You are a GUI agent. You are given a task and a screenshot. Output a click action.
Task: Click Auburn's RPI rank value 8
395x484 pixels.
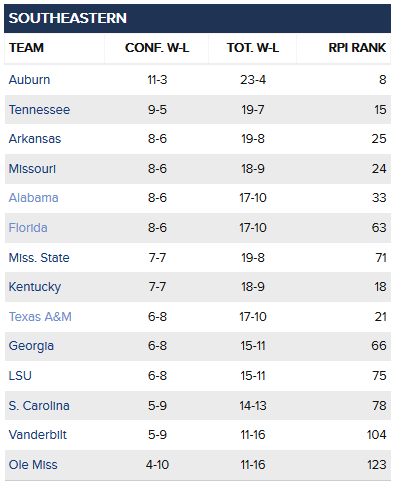coord(383,80)
